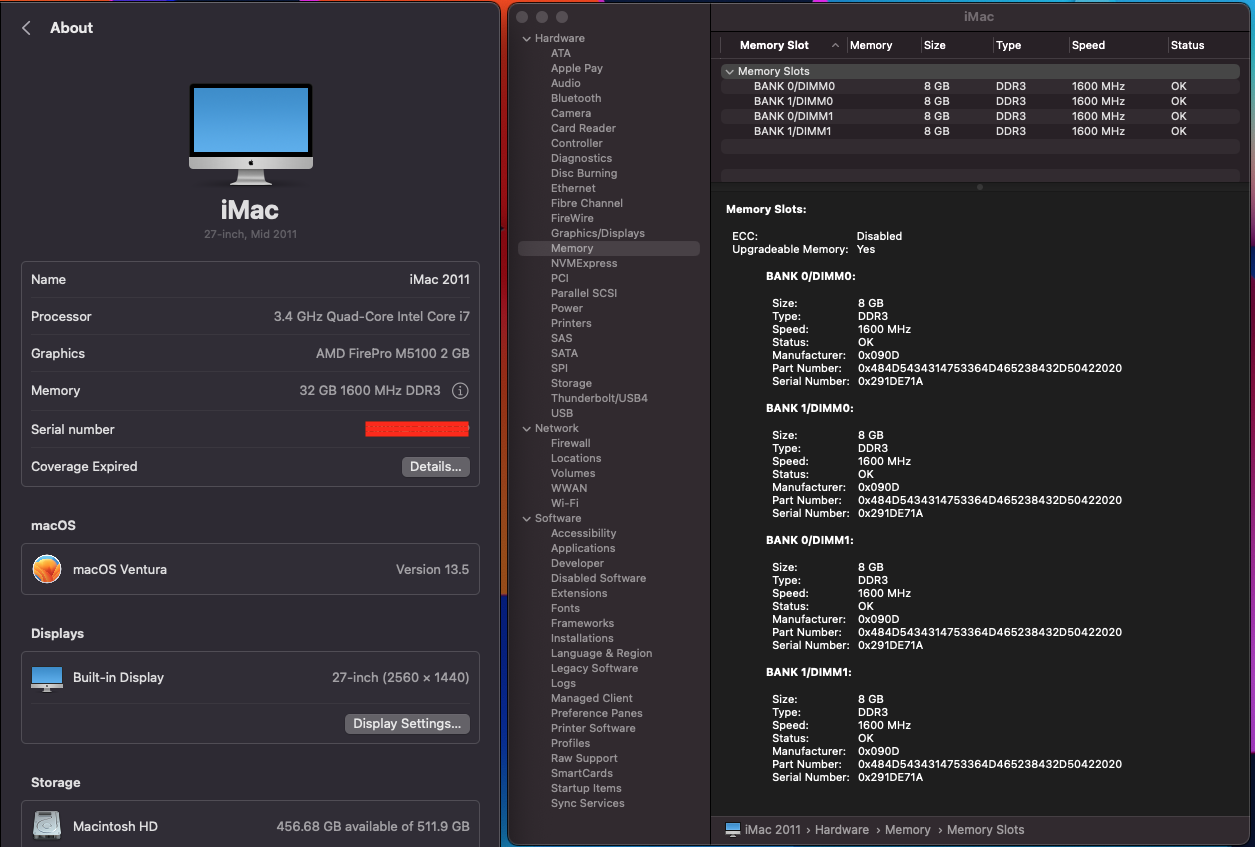Select ATA in Hardware list
This screenshot has width=1255, height=847.
pos(561,54)
